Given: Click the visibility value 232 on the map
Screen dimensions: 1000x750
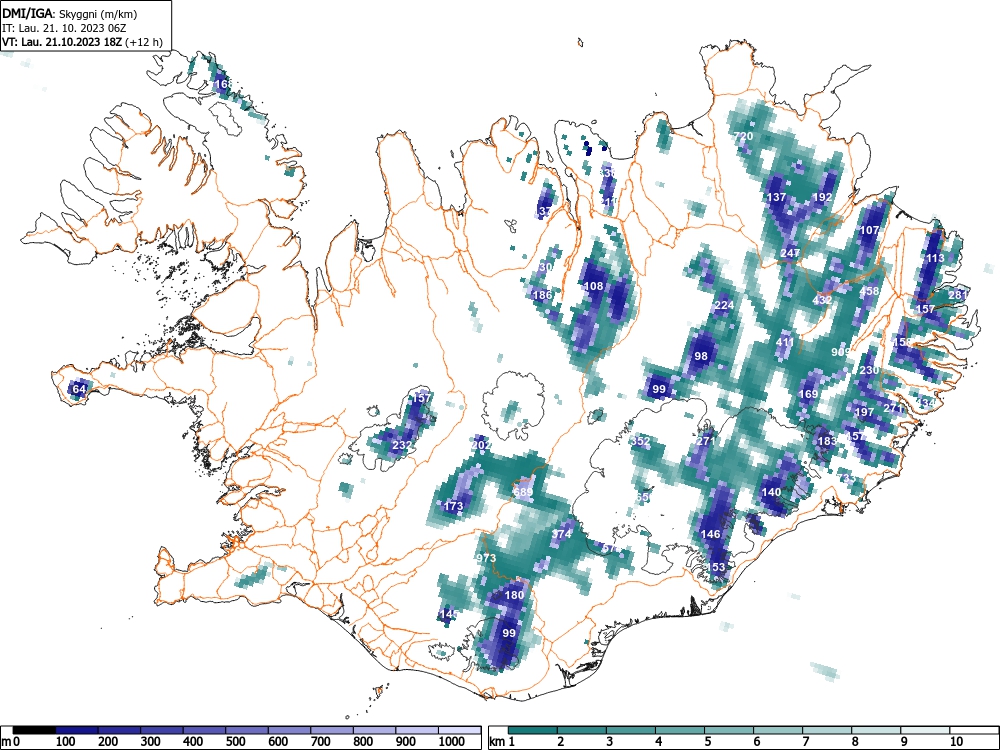Looking at the screenshot, I should (401, 445).
